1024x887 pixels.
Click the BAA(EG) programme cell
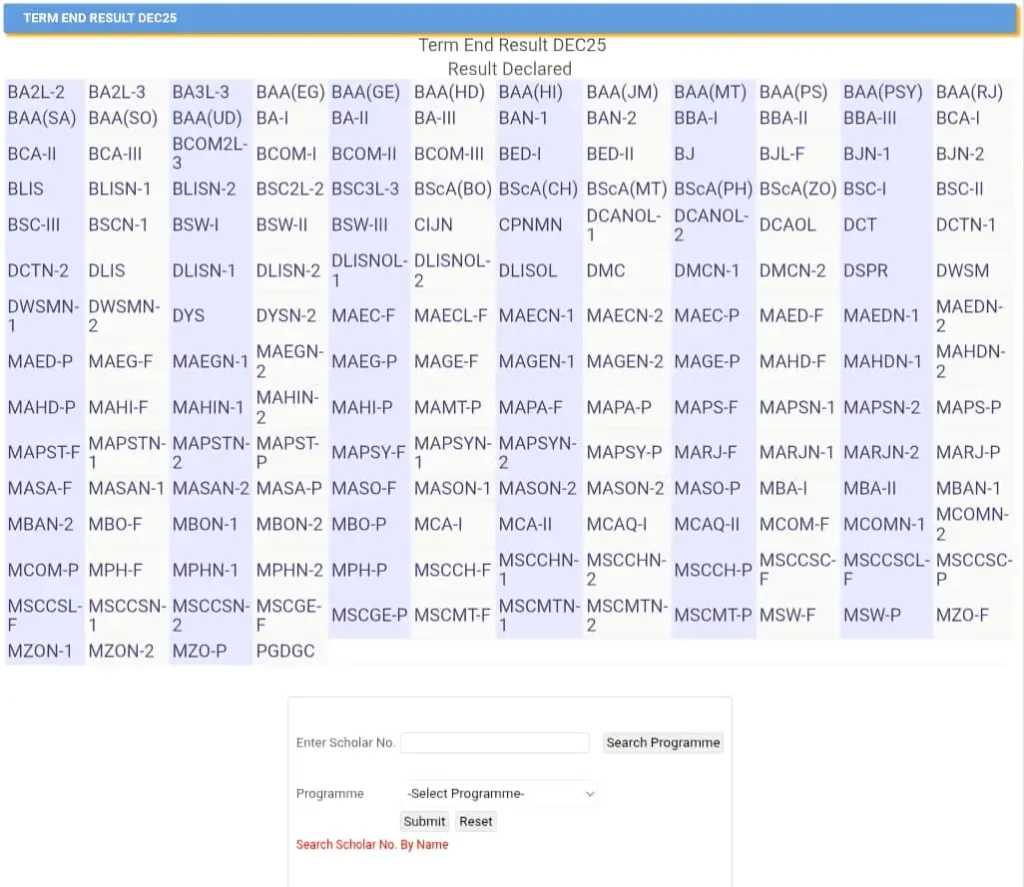pyautogui.click(x=290, y=92)
